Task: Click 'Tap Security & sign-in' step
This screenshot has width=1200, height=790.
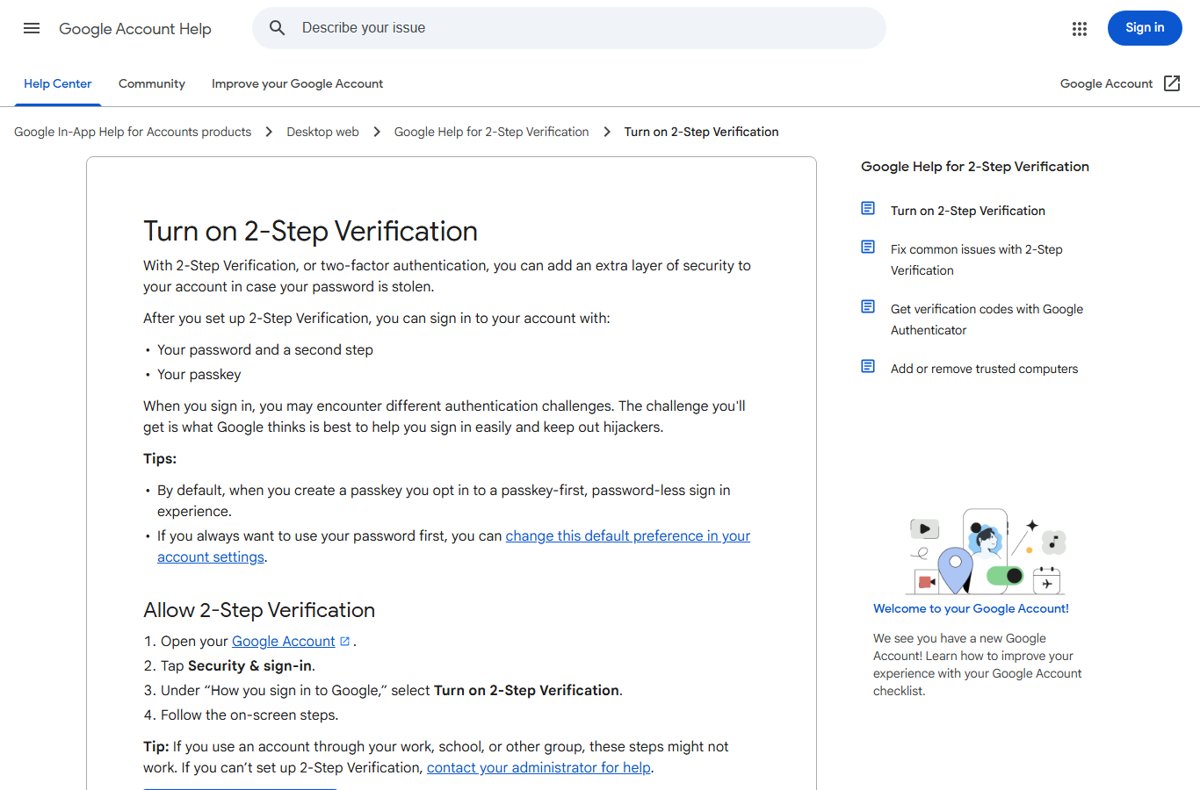Action: (238, 666)
